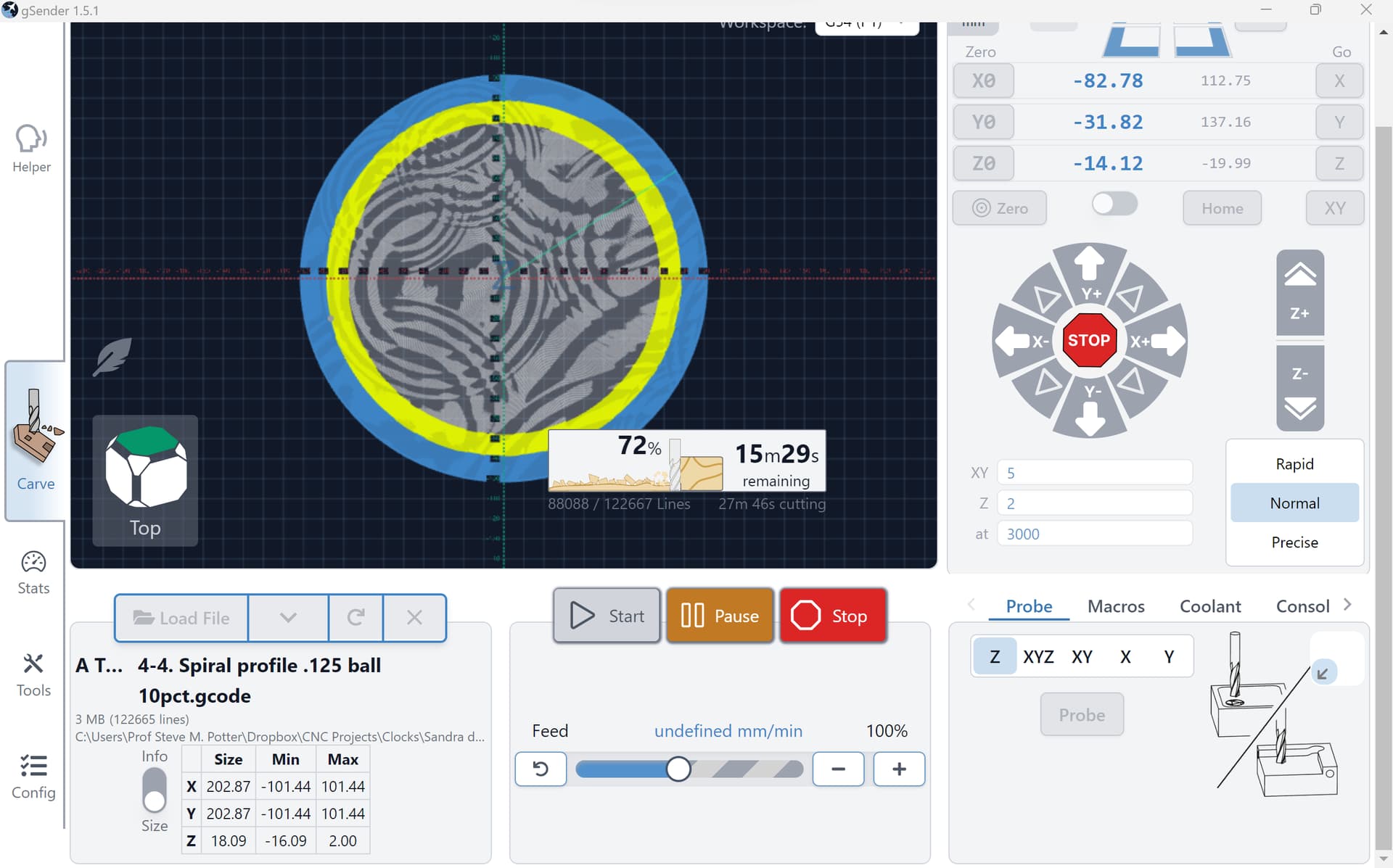Zero the X axis with X0
This screenshot has width=1393, height=868.
tap(983, 80)
